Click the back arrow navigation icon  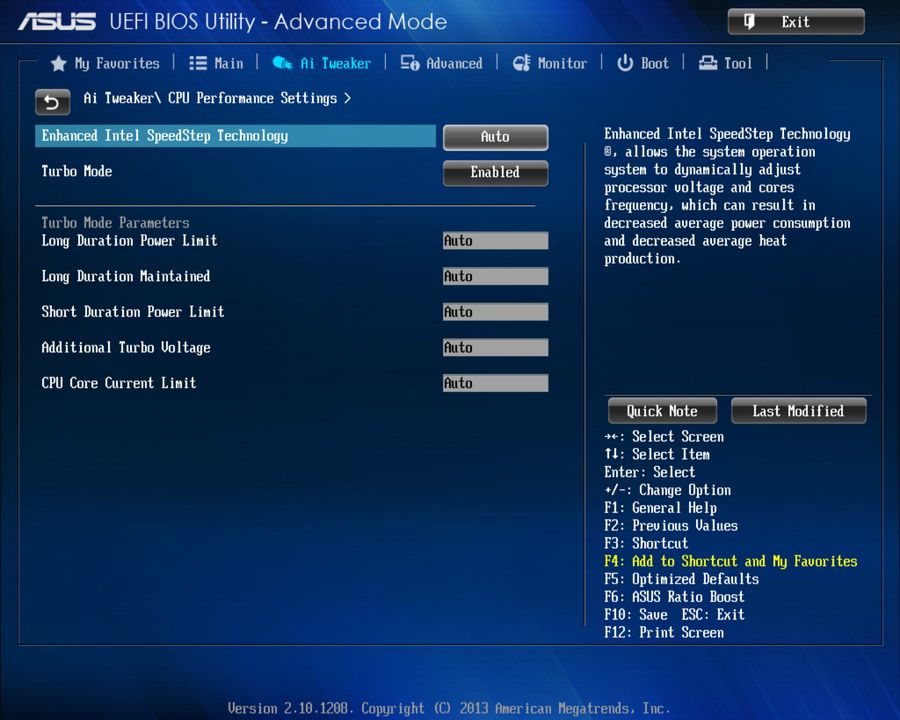(52, 102)
